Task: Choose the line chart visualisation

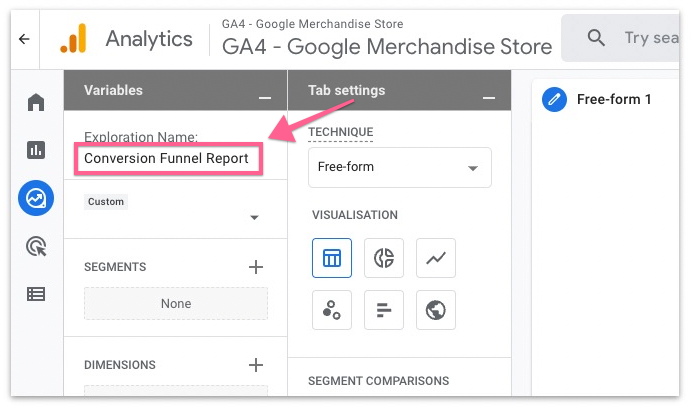Action: pyautogui.click(x=435, y=258)
